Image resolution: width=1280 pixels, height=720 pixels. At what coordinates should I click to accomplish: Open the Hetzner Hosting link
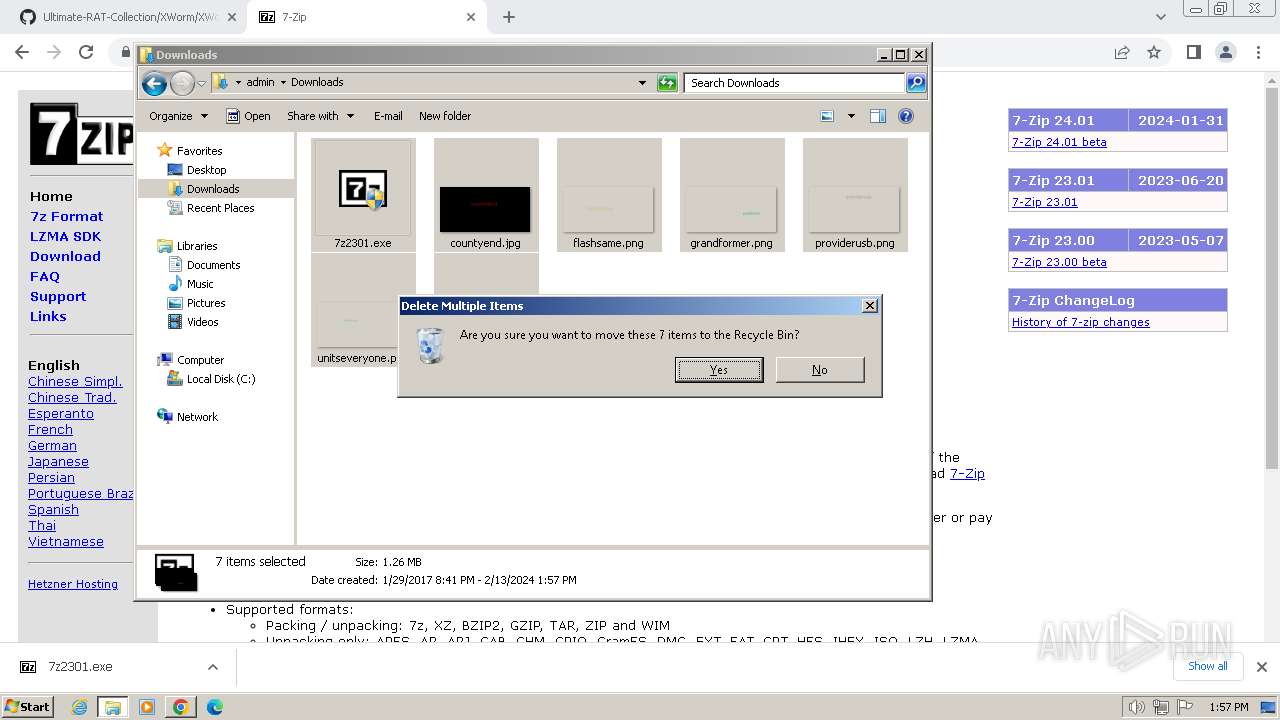pyautogui.click(x=73, y=584)
